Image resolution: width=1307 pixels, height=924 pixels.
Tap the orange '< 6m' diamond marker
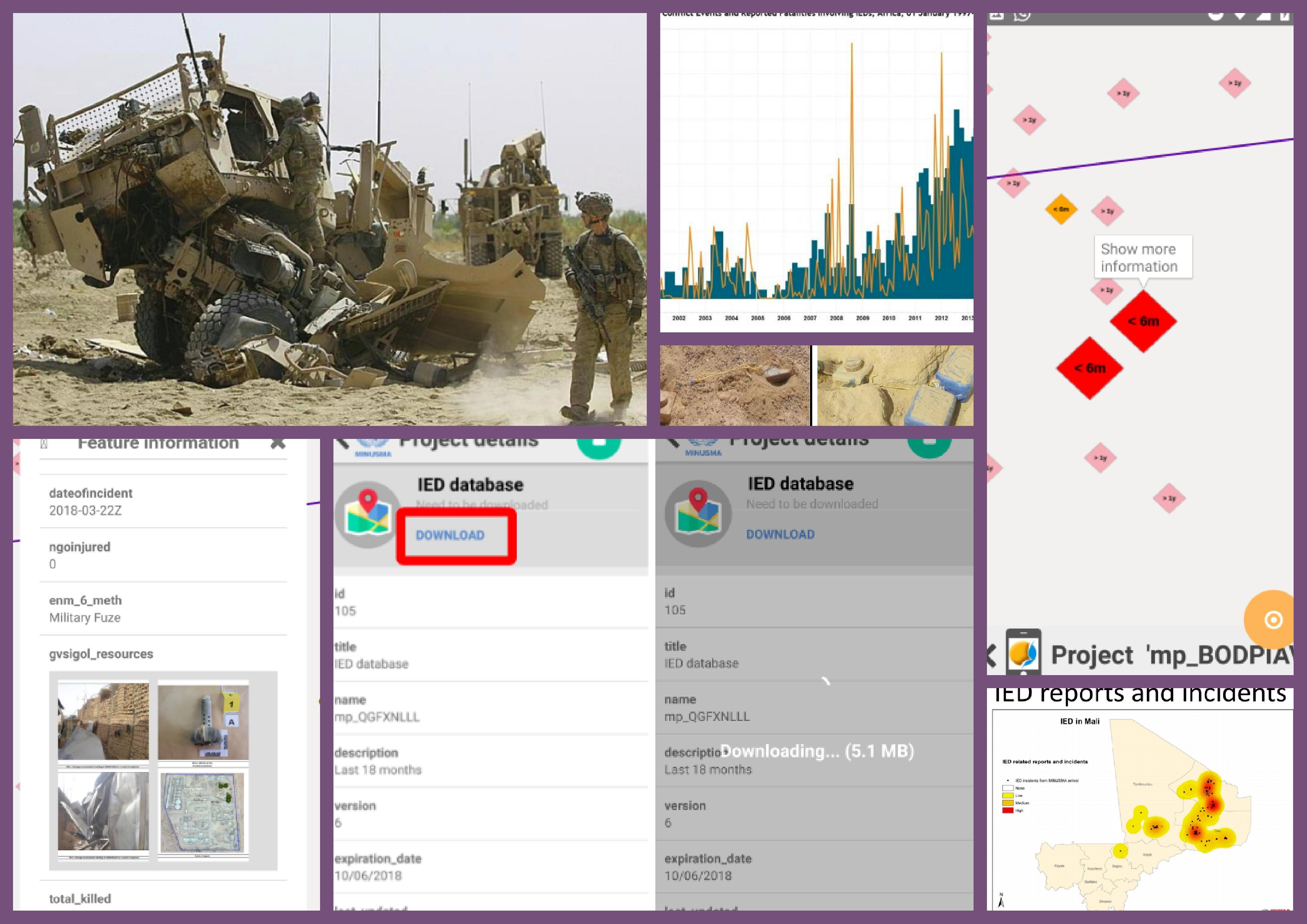point(1061,209)
